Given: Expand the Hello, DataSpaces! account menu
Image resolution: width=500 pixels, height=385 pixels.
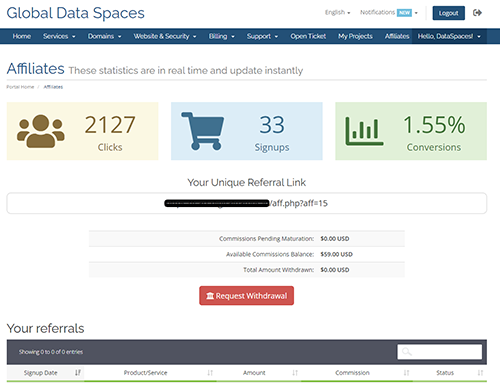Looking at the screenshot, I should 449,36.
